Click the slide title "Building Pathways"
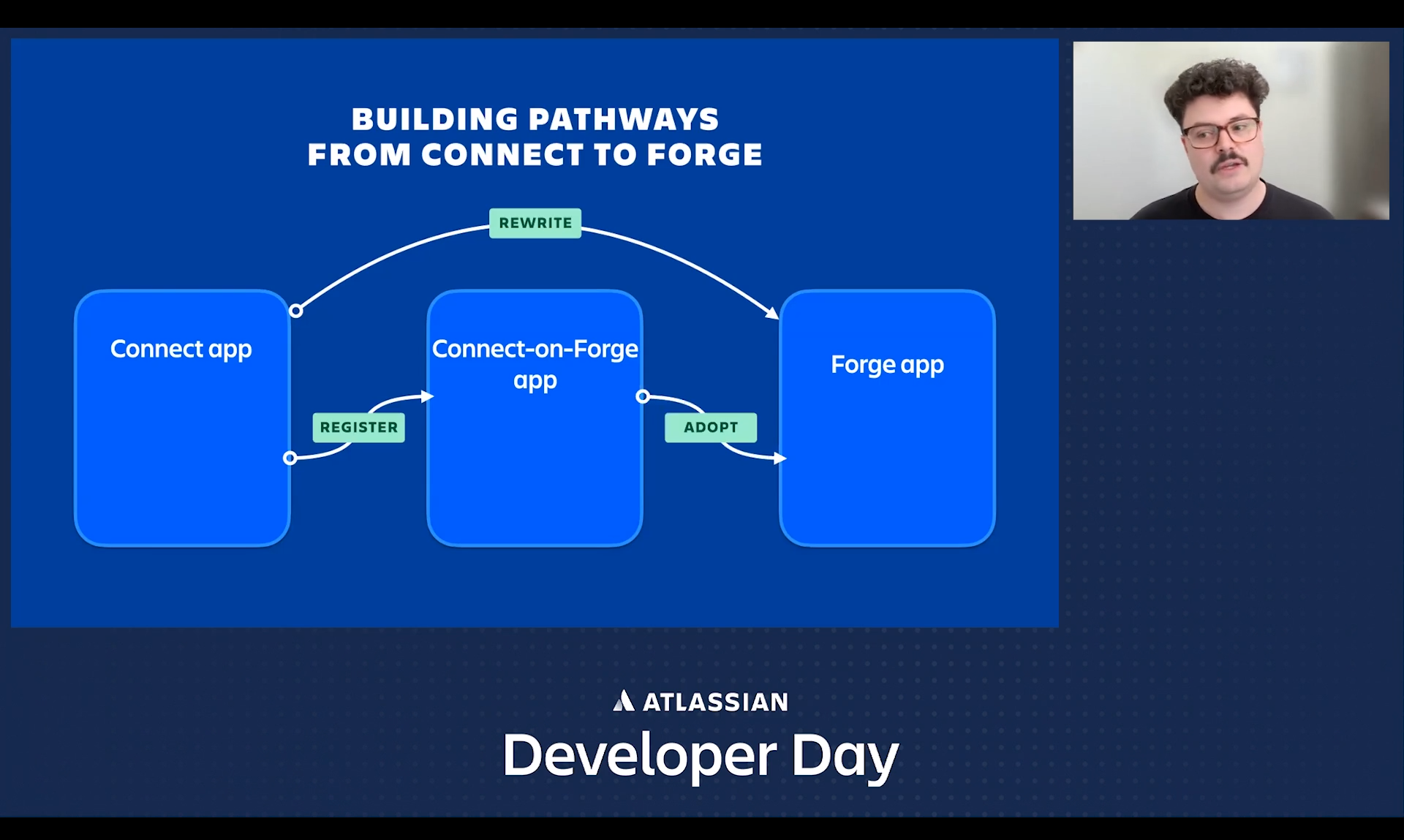 535,119
